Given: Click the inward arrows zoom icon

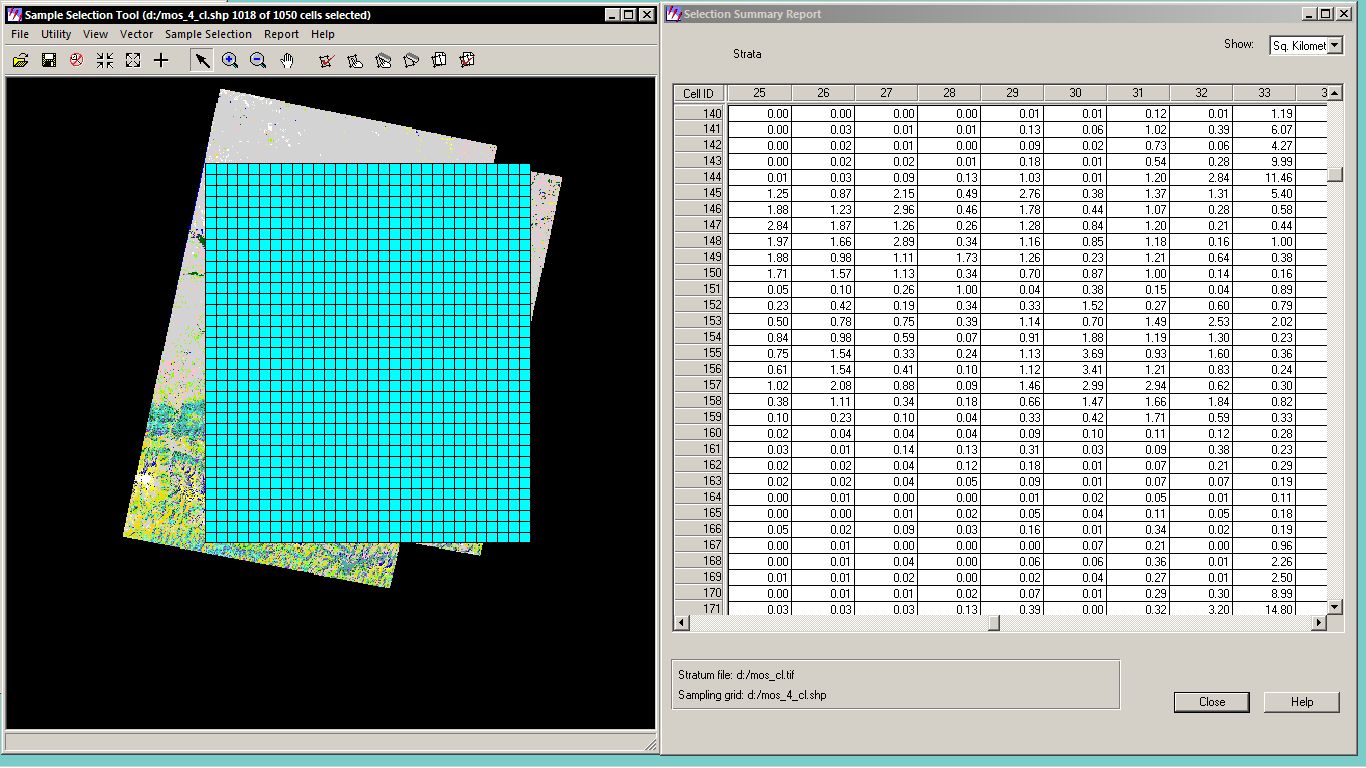Looking at the screenshot, I should [105, 61].
